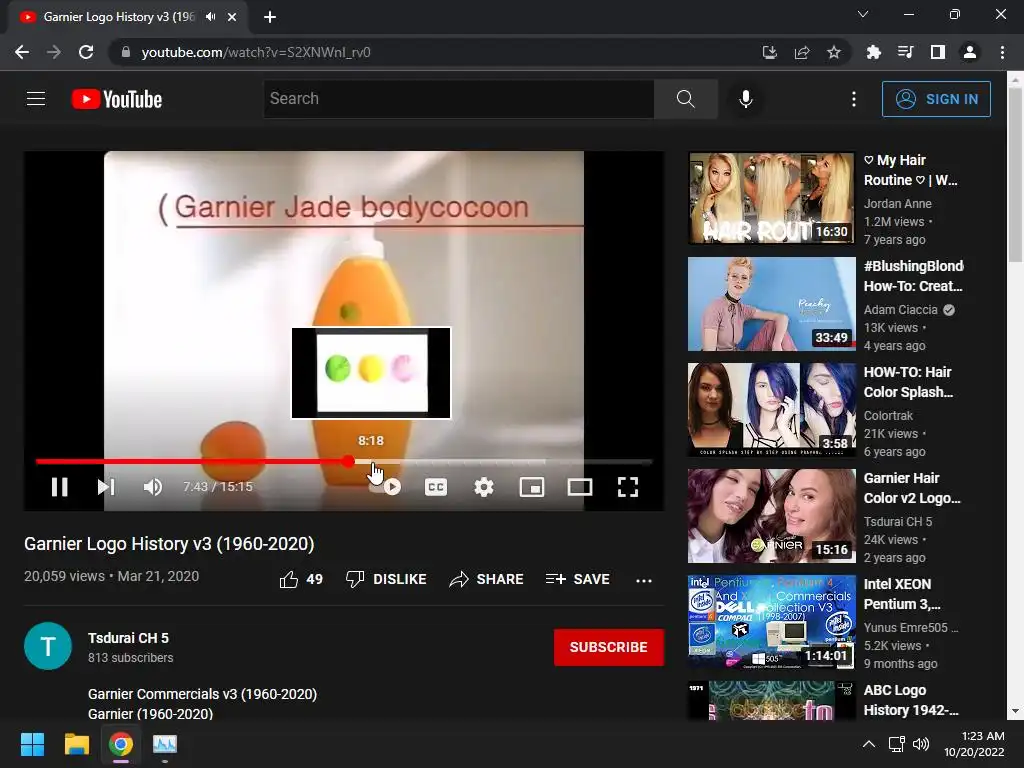This screenshot has height=768, width=1024.
Task: Show hidden system tray icons
Action: click(869, 744)
